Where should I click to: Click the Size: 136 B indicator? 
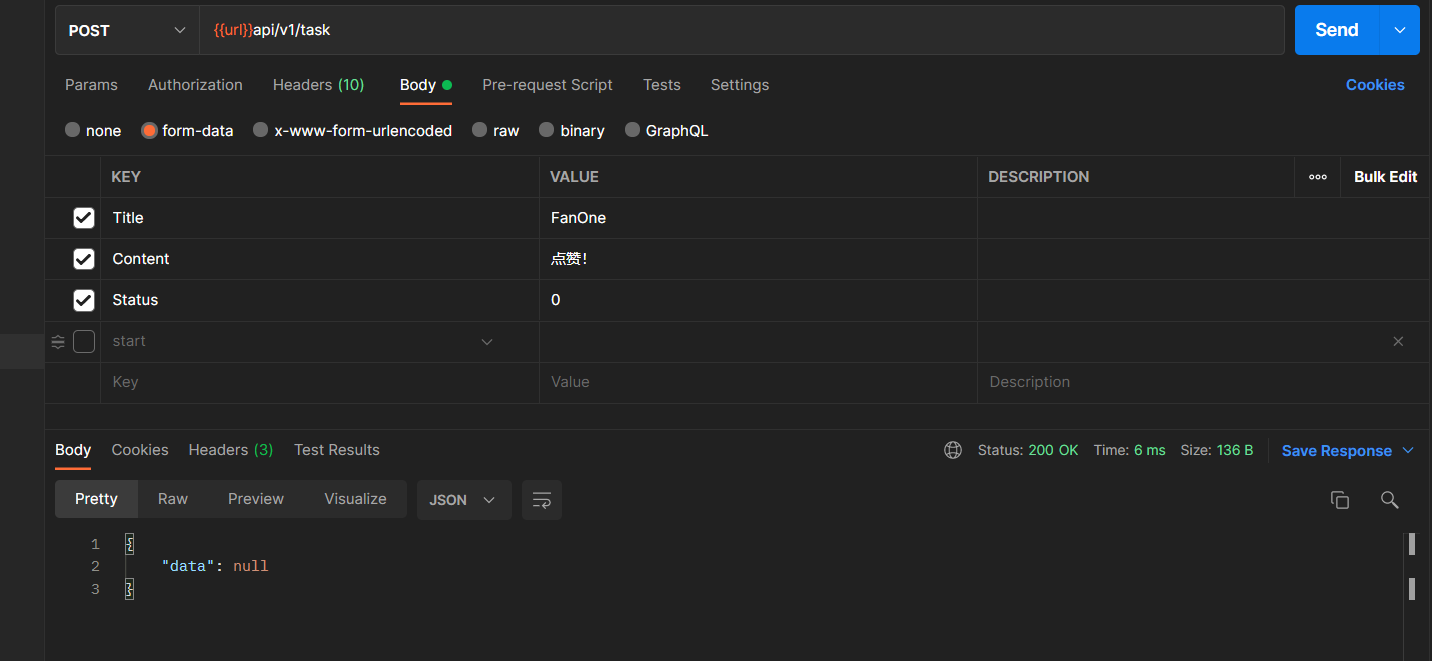click(1217, 451)
